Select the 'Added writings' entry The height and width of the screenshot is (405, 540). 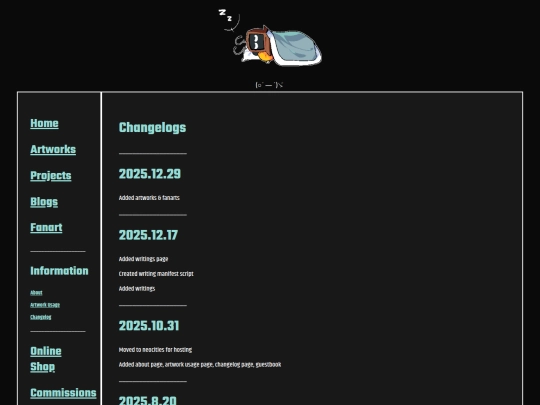pyautogui.click(x=137, y=289)
